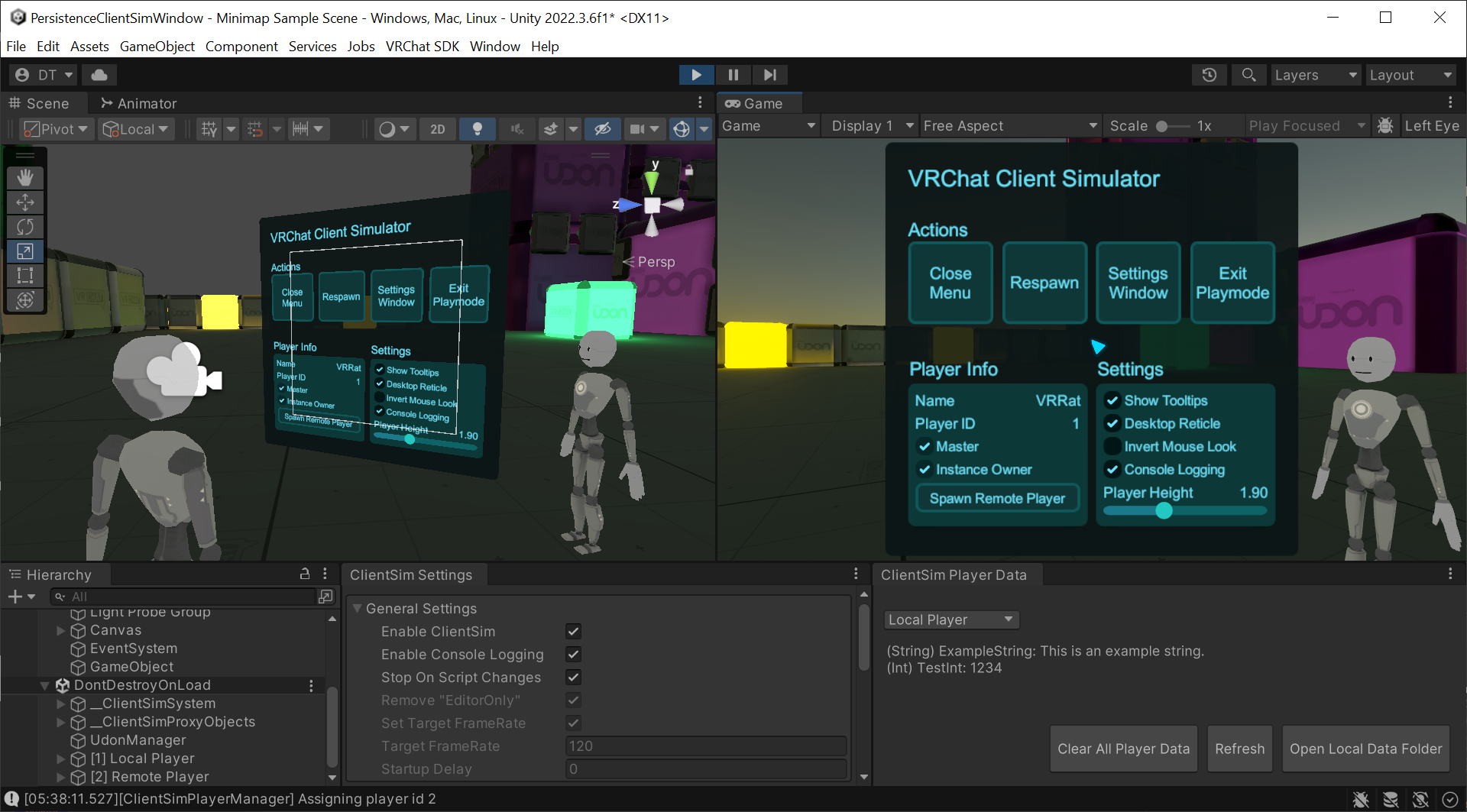The width and height of the screenshot is (1467, 812).
Task: Click the Hierarchy search-by-type icon
Action: [325, 596]
